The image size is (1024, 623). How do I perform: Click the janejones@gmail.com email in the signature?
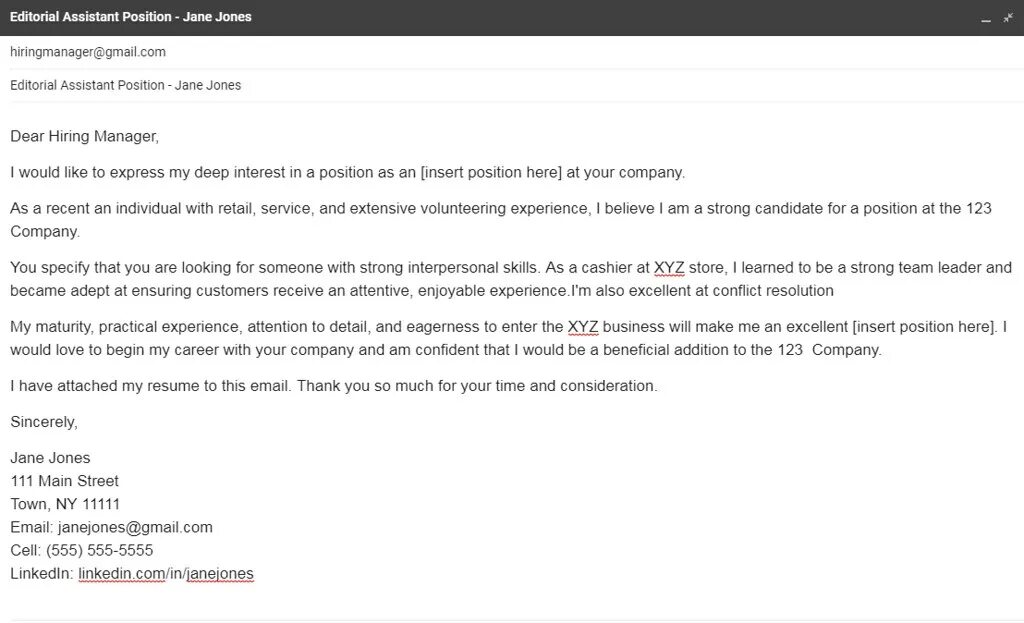[x=135, y=527]
